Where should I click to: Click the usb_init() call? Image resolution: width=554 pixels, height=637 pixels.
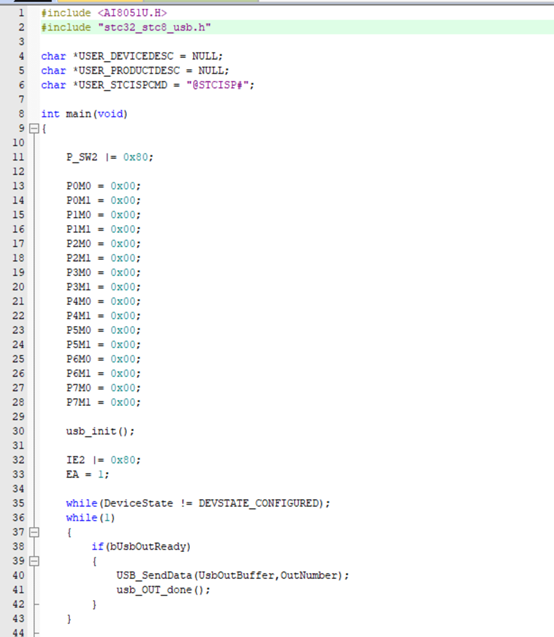point(100,431)
